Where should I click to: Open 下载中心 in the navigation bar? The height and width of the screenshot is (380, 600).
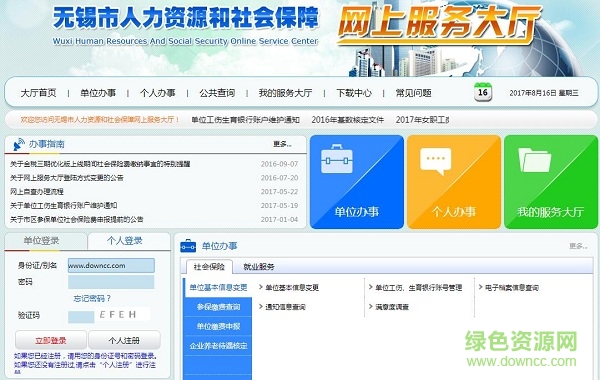pyautogui.click(x=354, y=93)
